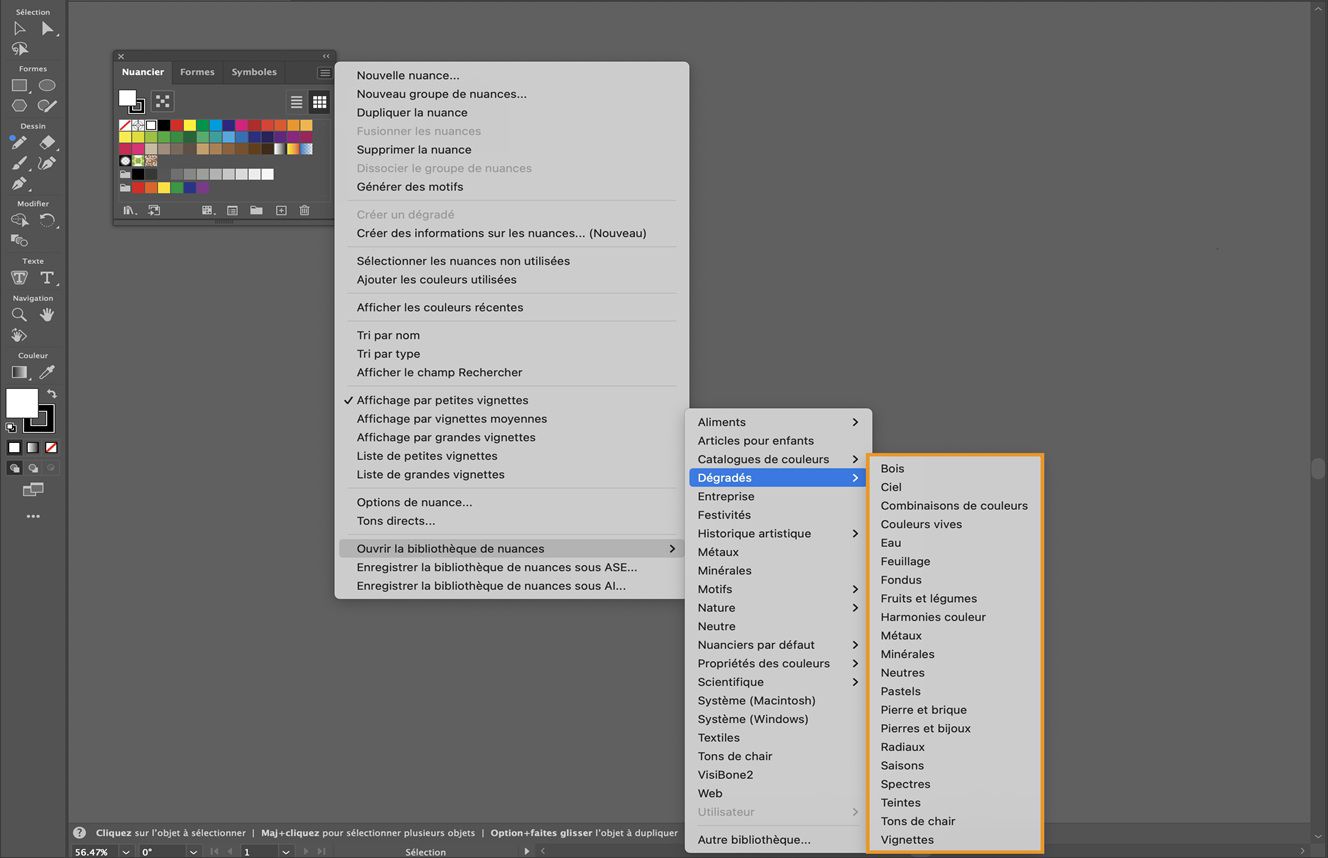Image resolution: width=1328 pixels, height=858 pixels.
Task: Select the Pen tool
Action: [19, 183]
